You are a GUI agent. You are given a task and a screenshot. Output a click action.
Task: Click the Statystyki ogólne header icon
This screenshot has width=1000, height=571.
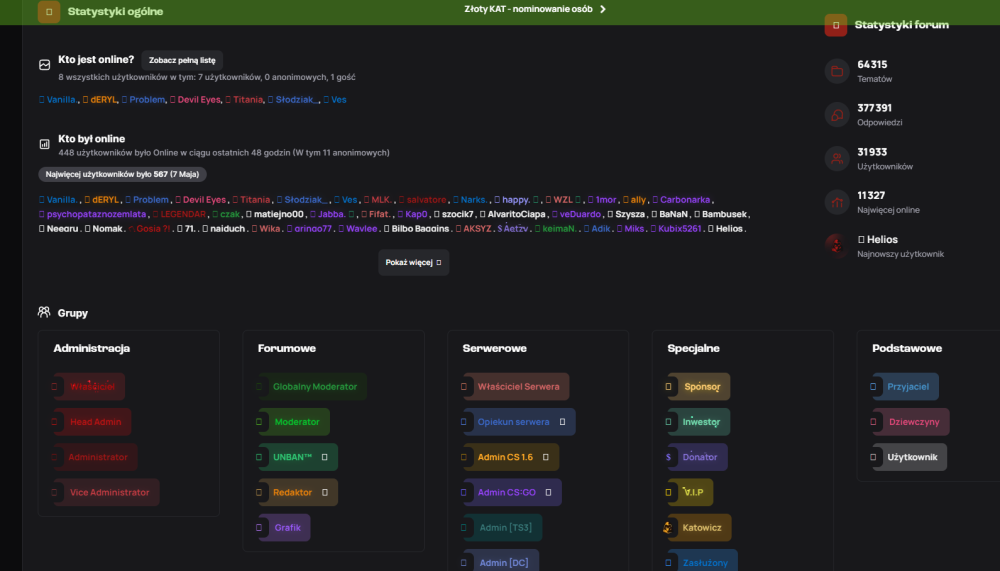point(49,11)
